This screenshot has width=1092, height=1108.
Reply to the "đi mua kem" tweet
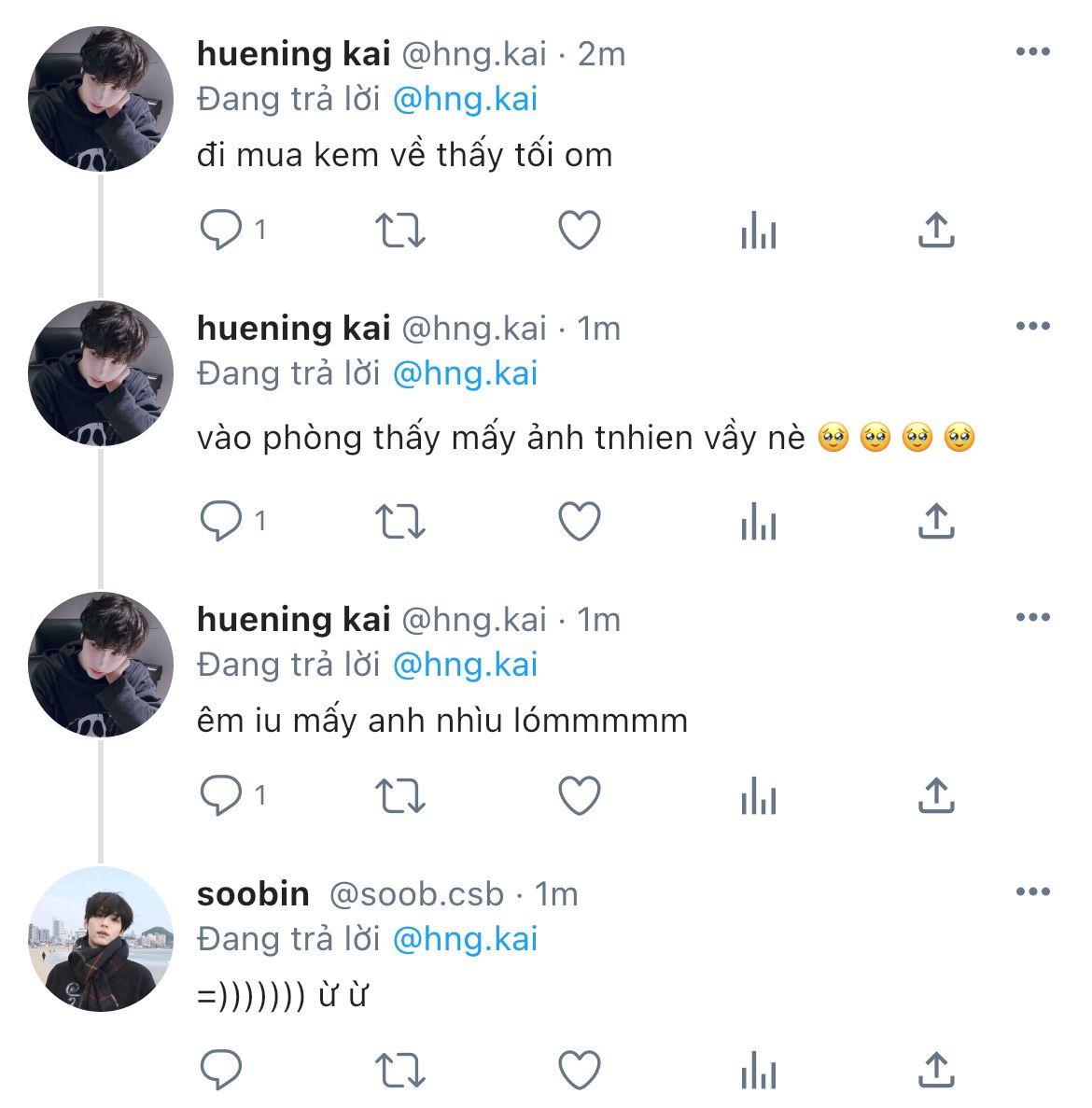[x=221, y=231]
